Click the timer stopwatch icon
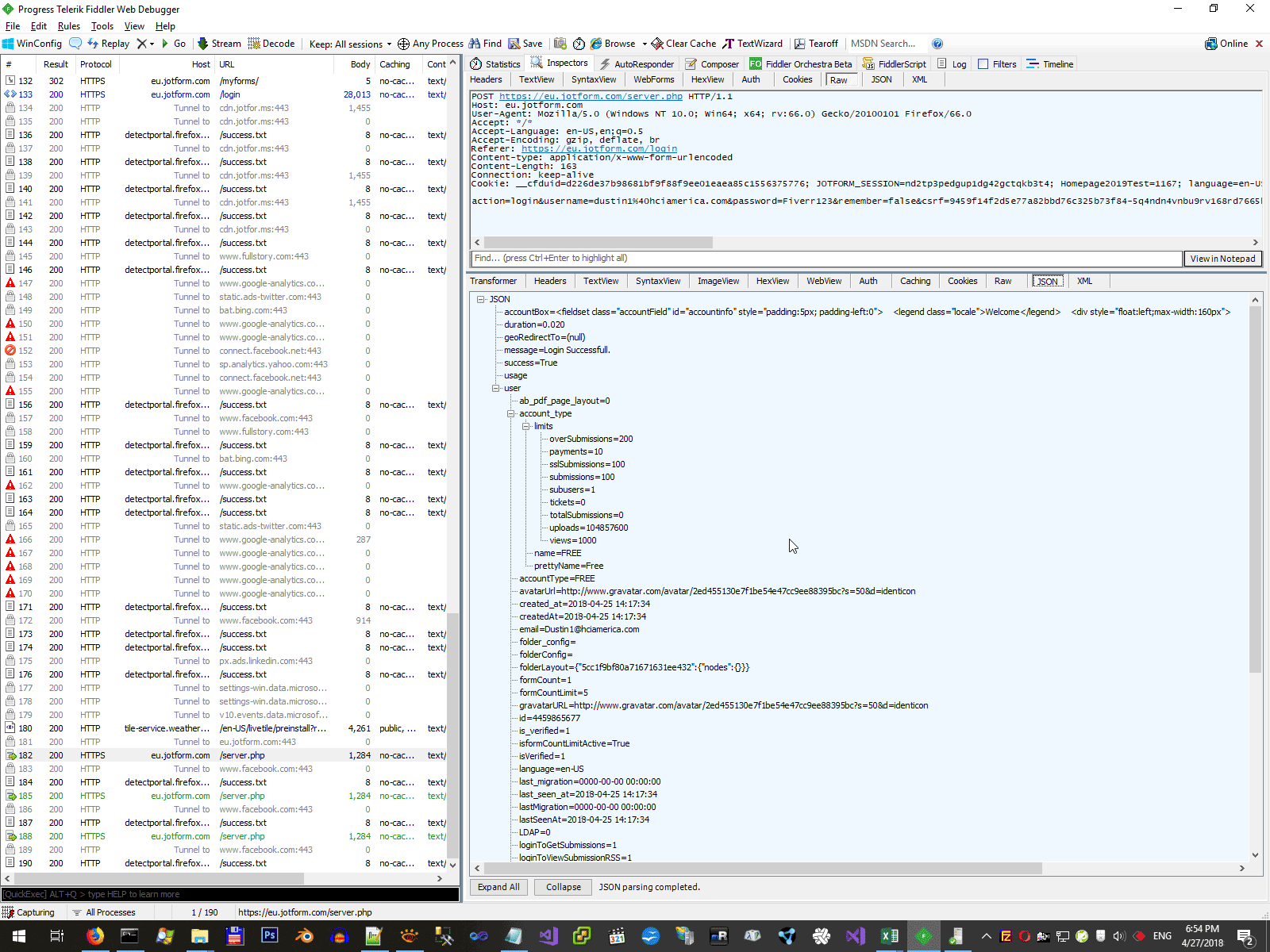 [x=579, y=44]
